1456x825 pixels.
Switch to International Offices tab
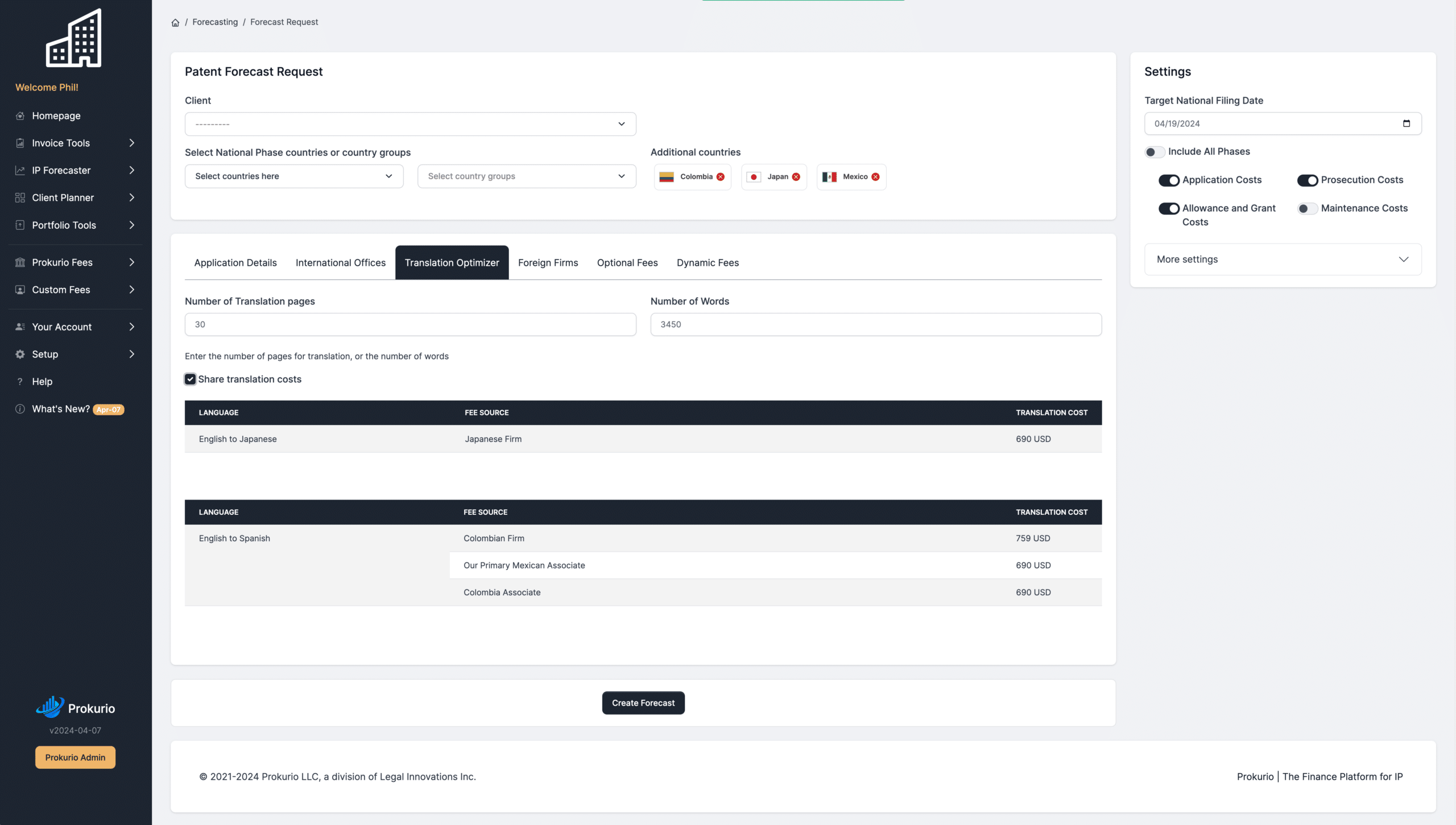(x=341, y=263)
